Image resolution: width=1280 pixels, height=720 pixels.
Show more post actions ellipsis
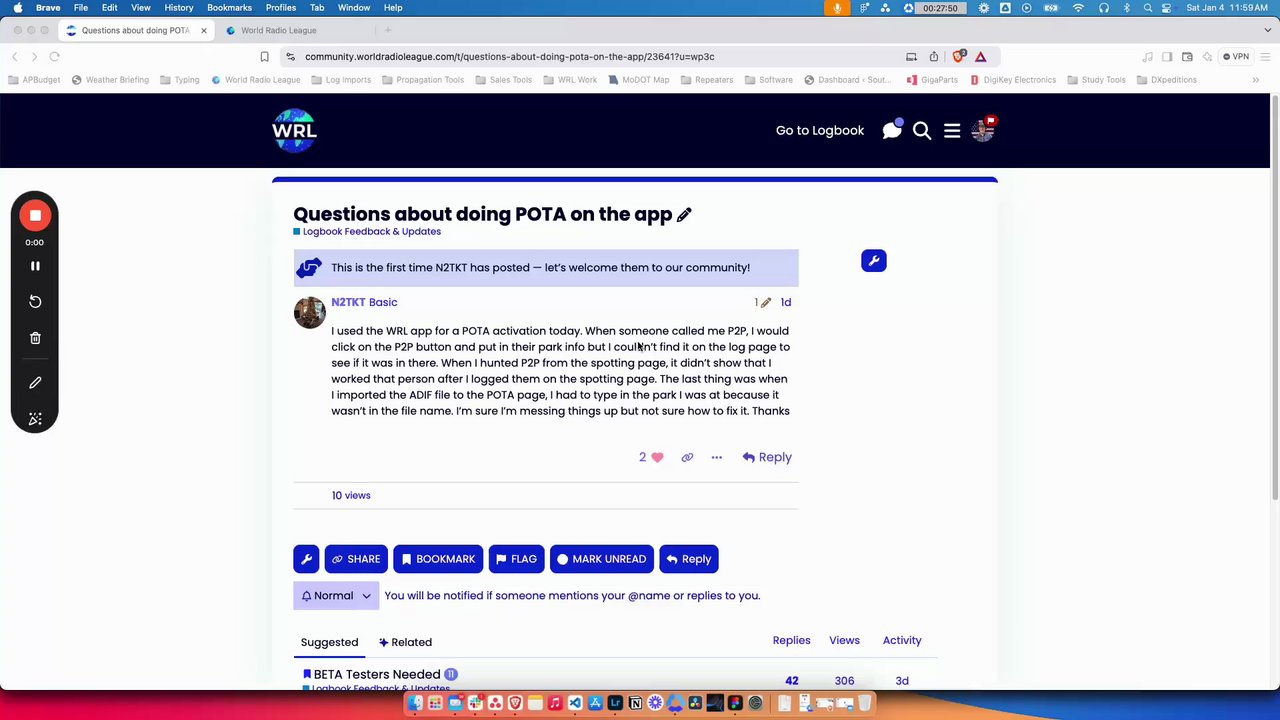tap(716, 457)
